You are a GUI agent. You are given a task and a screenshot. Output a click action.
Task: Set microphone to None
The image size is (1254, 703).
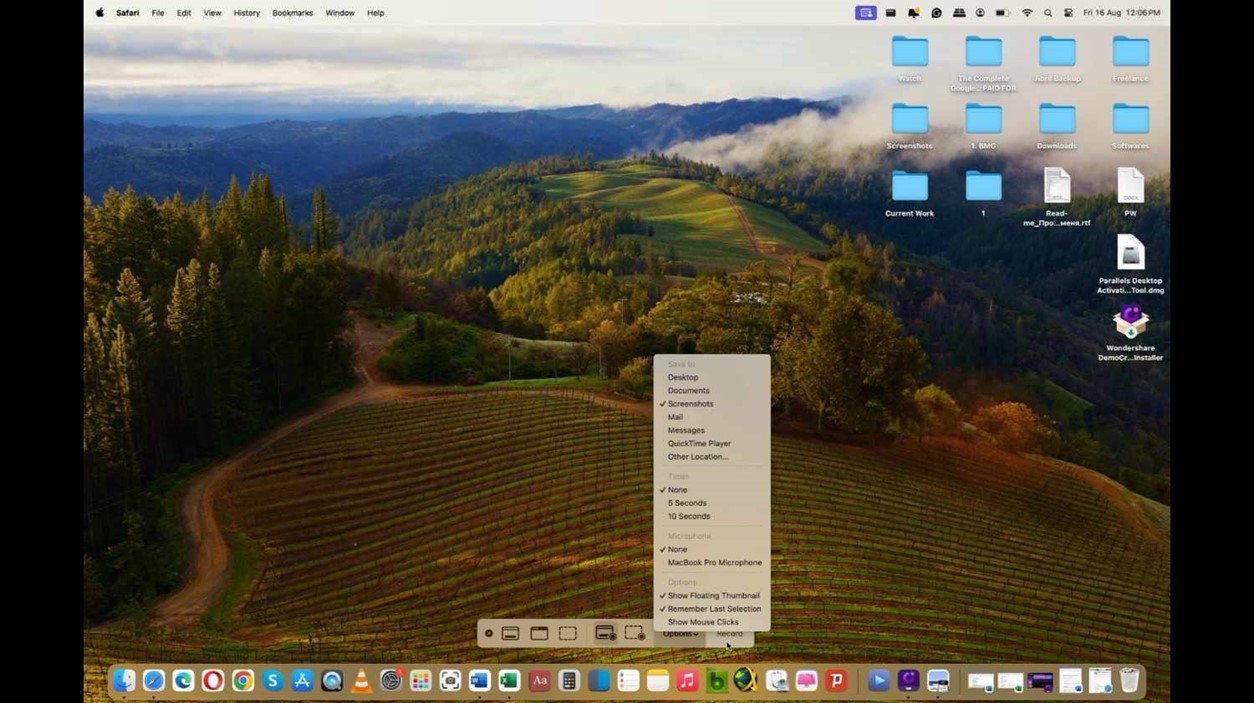coord(677,549)
